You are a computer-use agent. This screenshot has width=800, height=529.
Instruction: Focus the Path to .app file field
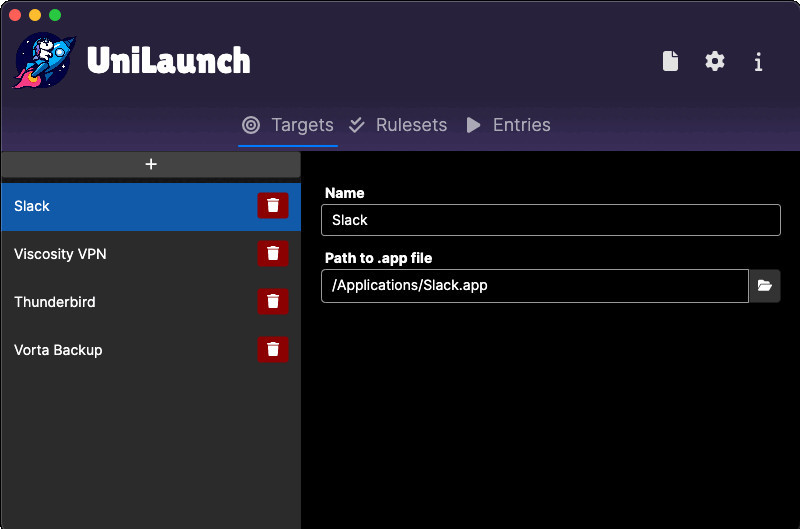[535, 286]
